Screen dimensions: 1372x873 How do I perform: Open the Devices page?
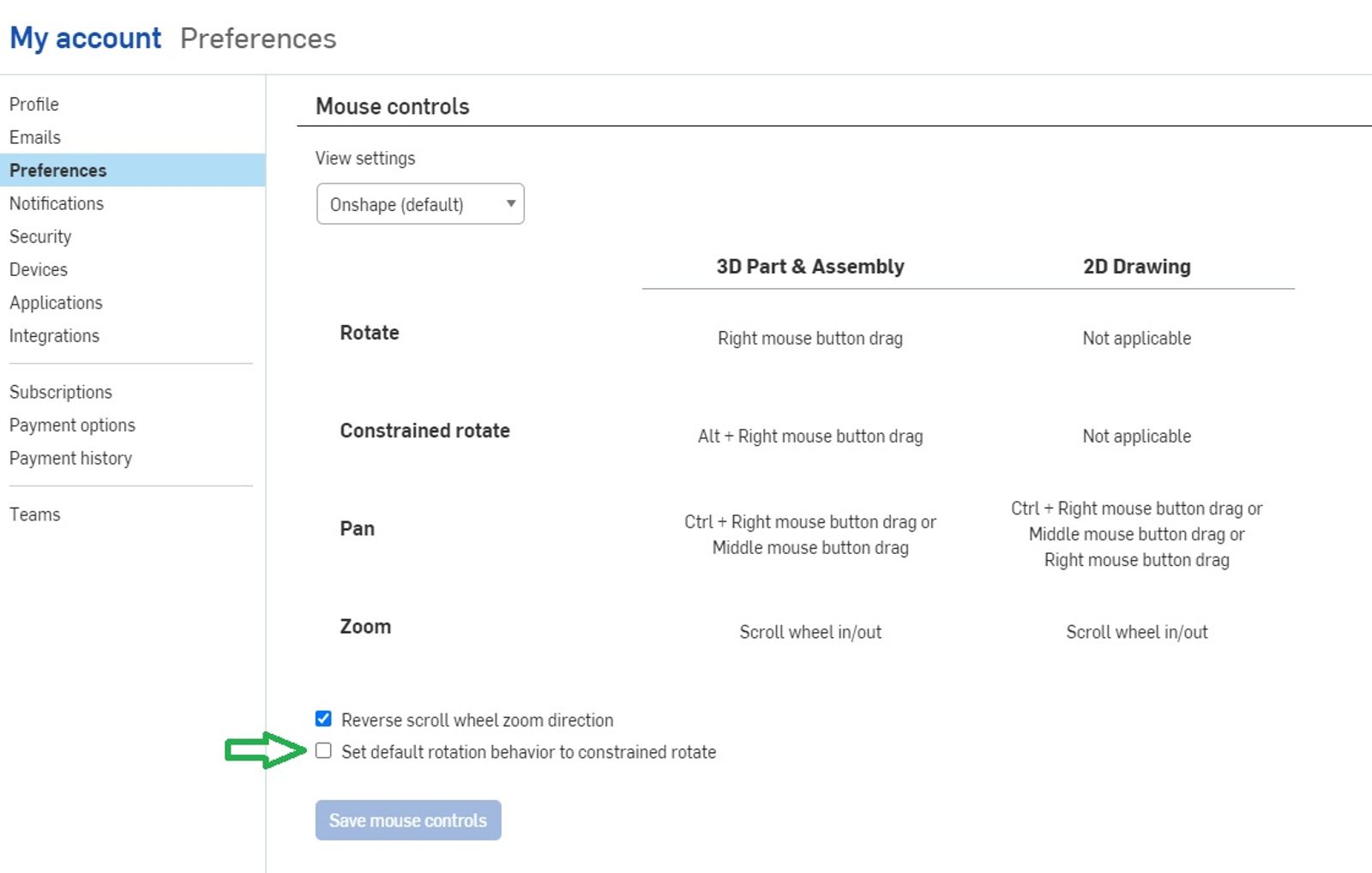(39, 269)
